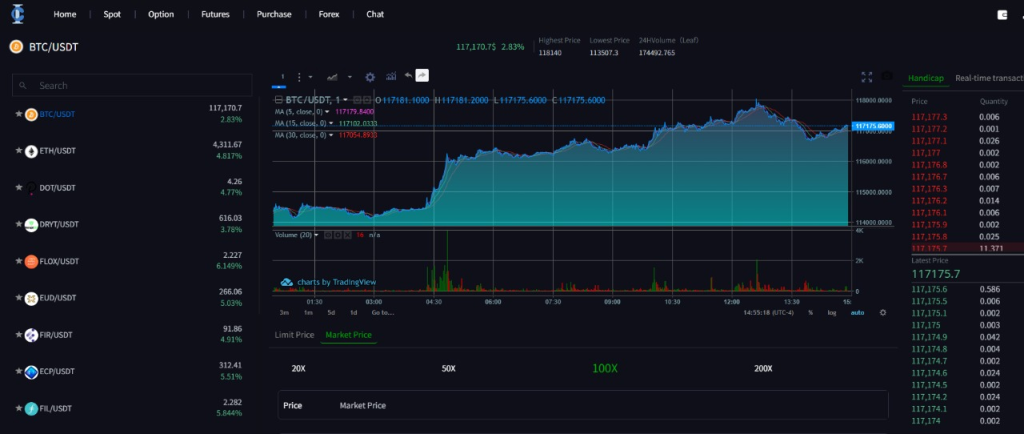1024x434 pixels.
Task: Select 50X leverage
Action: pos(448,369)
